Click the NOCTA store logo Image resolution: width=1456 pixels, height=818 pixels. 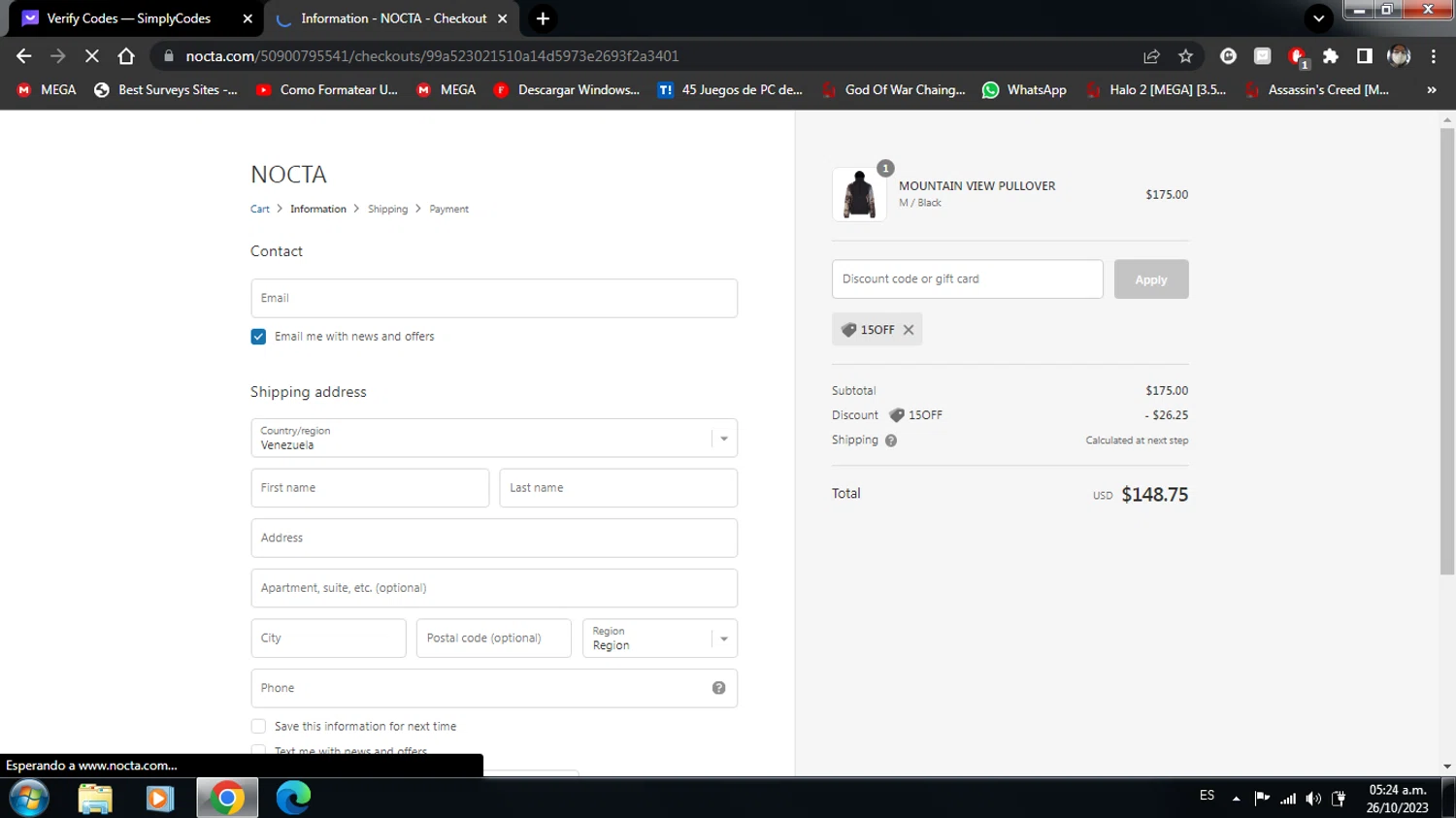[288, 175]
